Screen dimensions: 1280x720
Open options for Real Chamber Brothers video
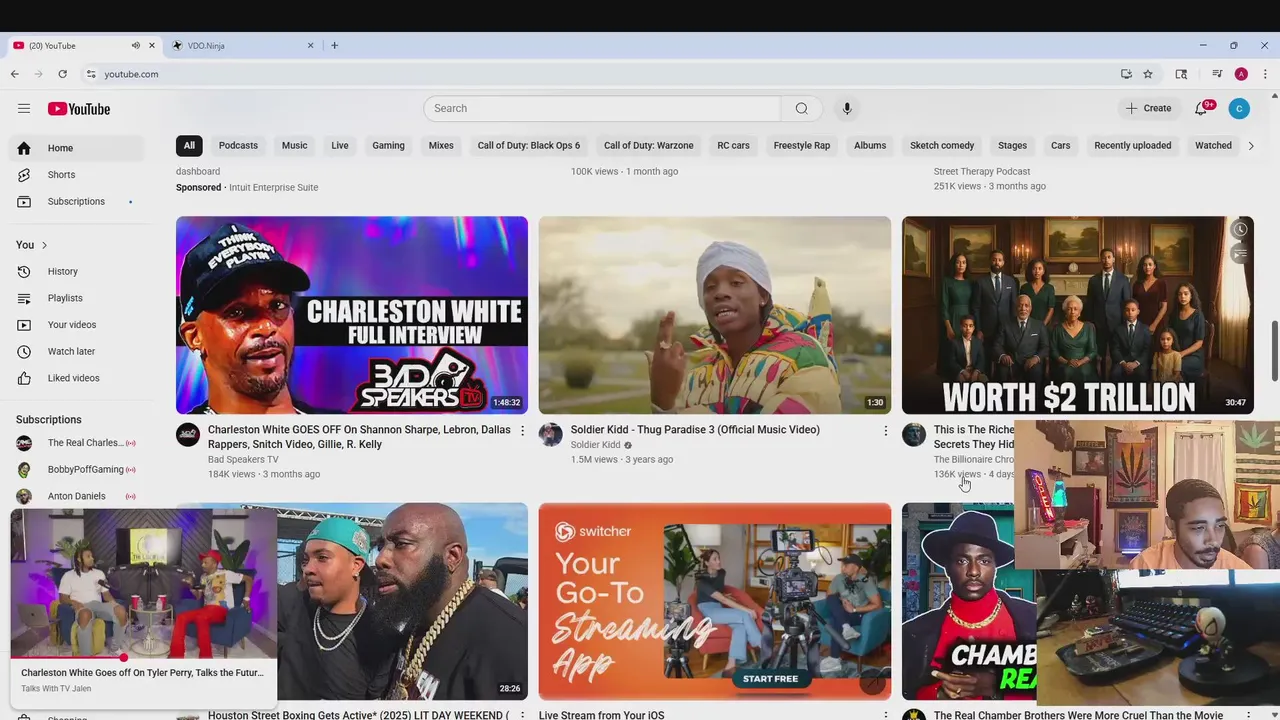pyautogui.click(x=1248, y=715)
